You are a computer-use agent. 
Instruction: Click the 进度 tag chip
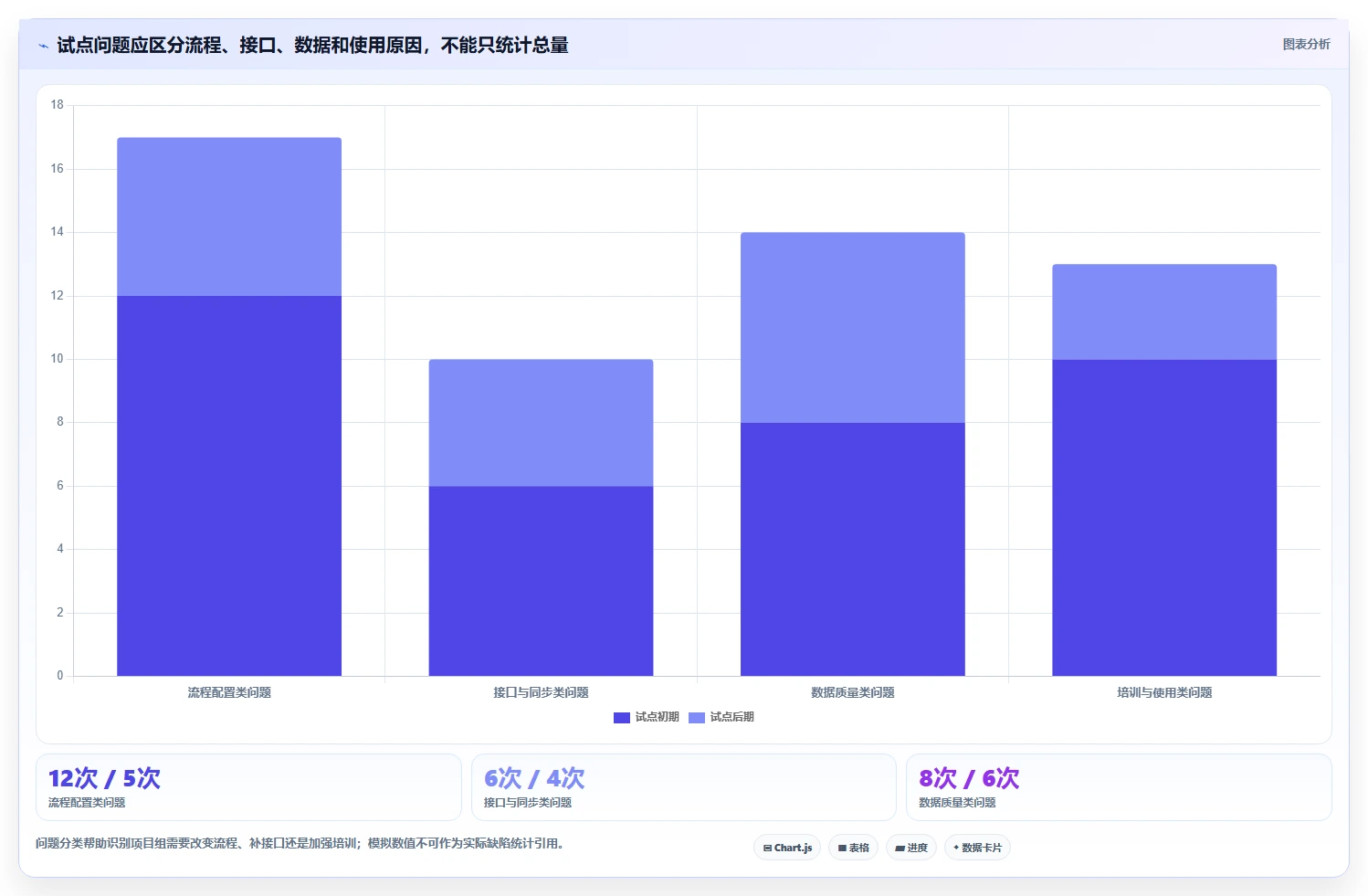(x=911, y=848)
